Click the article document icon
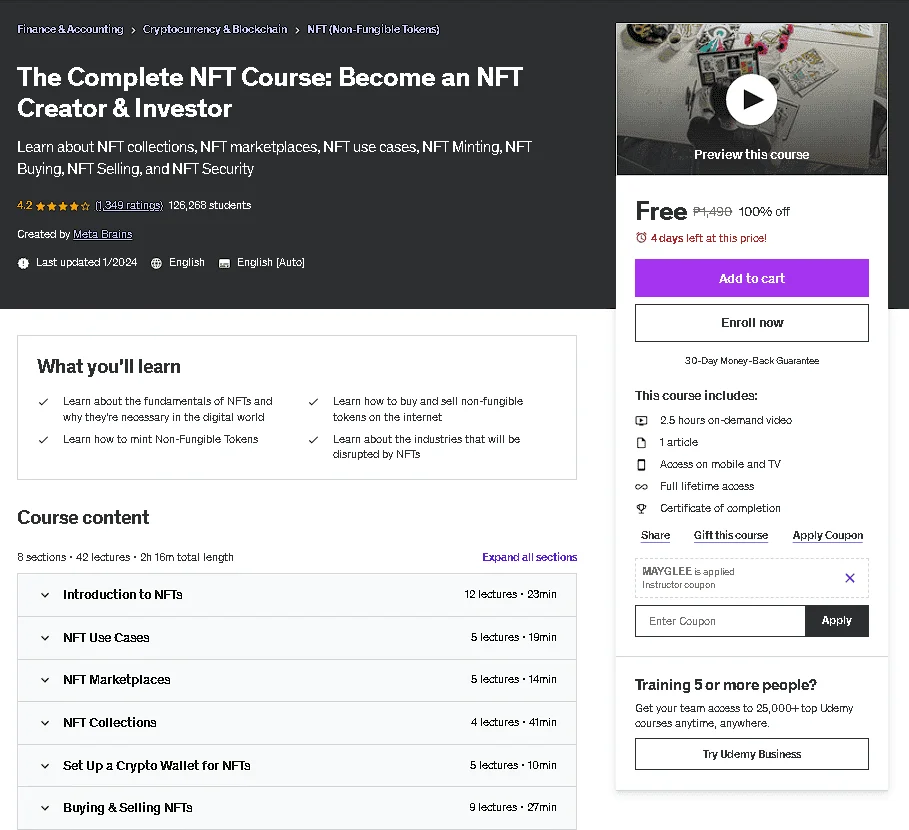 coord(641,443)
